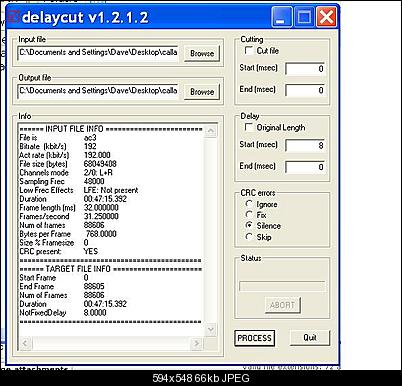This screenshot has height=386, width=402.
Task: Focus the Input file path field
Action: click(x=98, y=53)
